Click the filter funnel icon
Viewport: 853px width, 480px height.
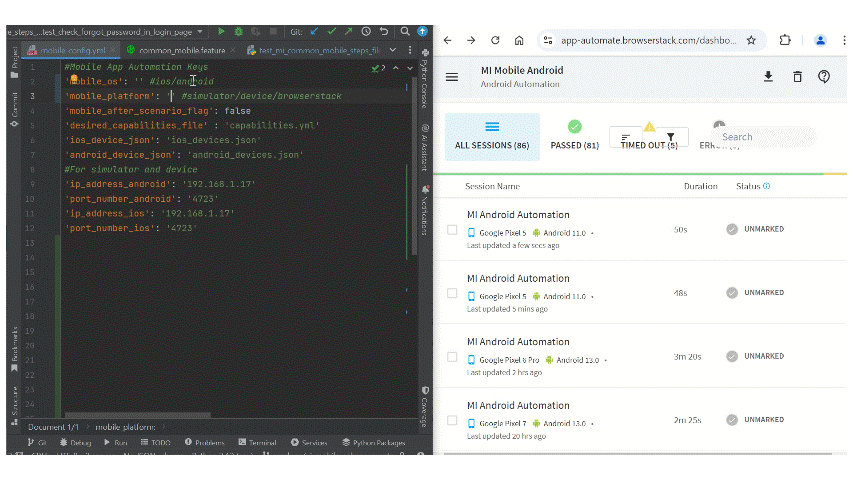(x=670, y=138)
